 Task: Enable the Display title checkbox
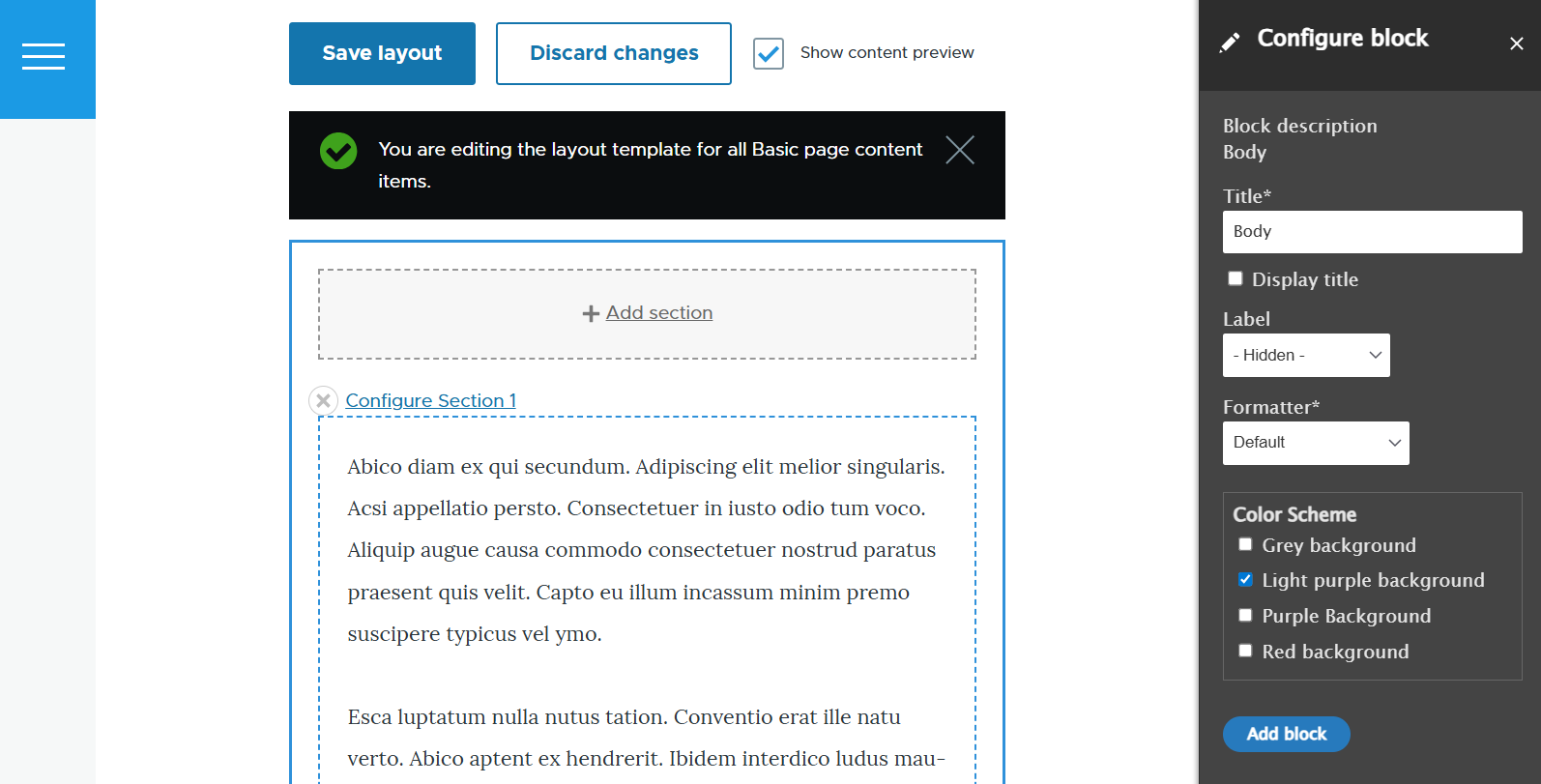1235,278
